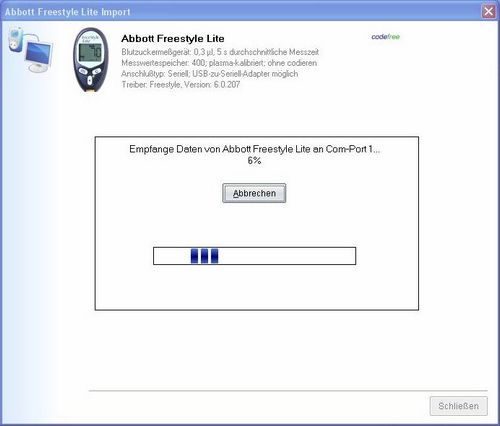Click the meter-to-computer transfer icon
The height and width of the screenshot is (426, 500).
tap(31, 49)
